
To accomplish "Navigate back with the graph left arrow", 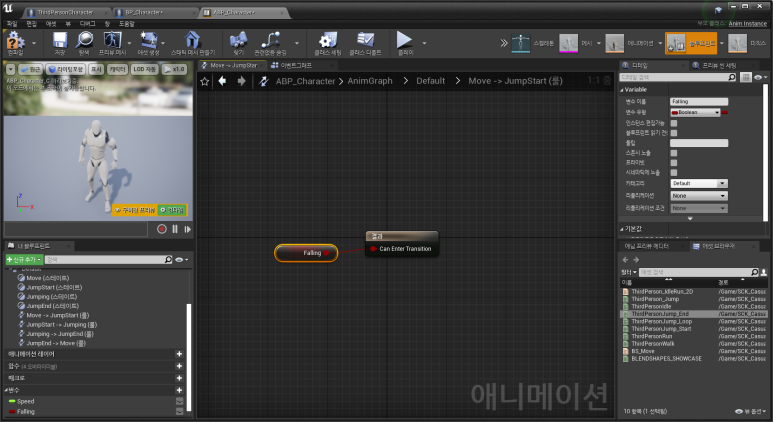I will click(222, 81).
